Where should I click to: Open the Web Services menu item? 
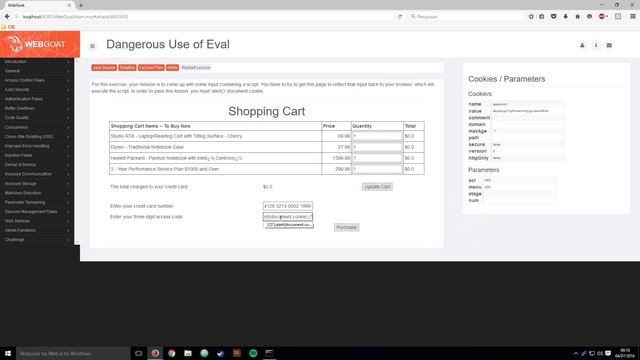click(37, 221)
